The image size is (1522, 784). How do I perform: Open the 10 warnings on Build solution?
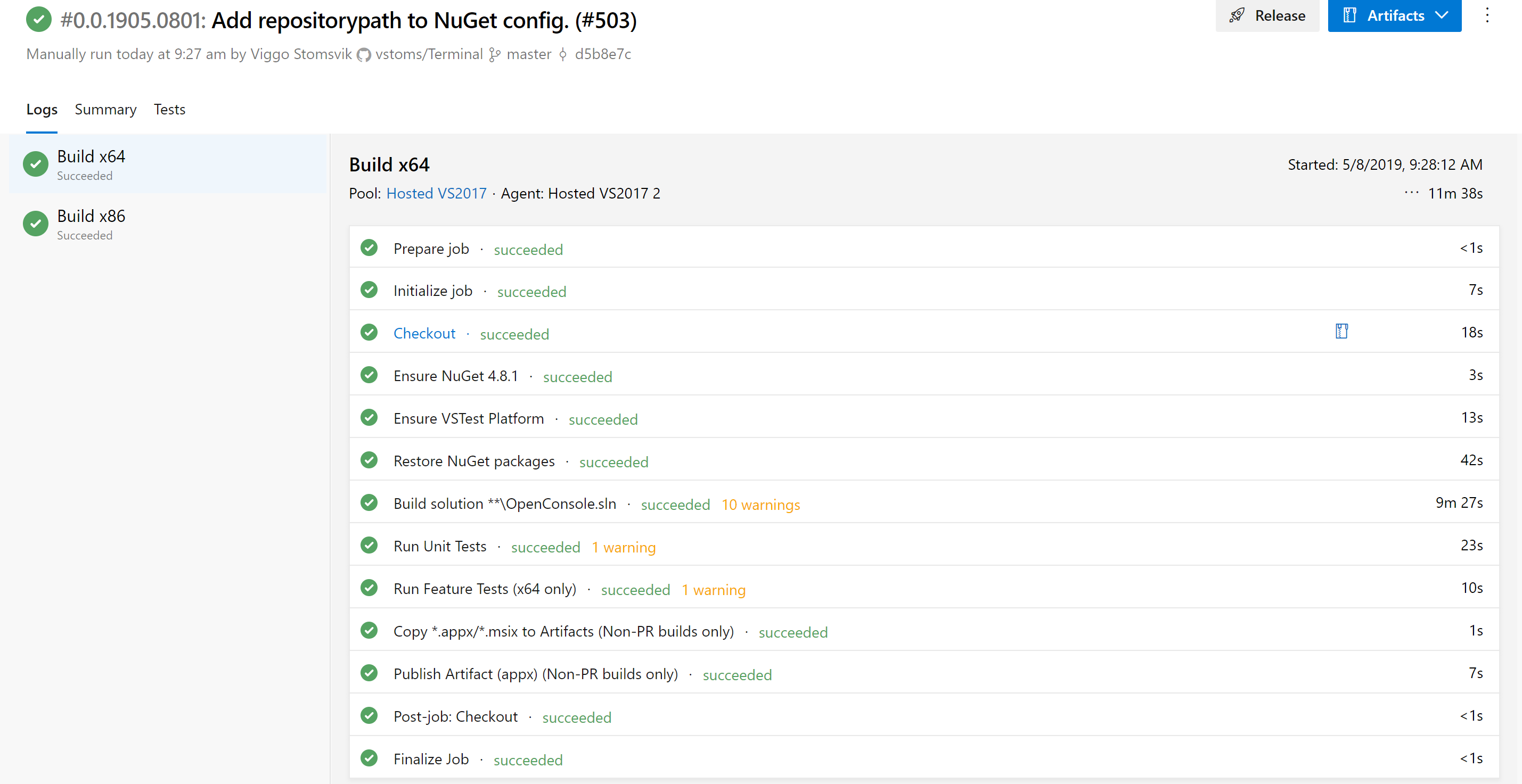point(760,505)
